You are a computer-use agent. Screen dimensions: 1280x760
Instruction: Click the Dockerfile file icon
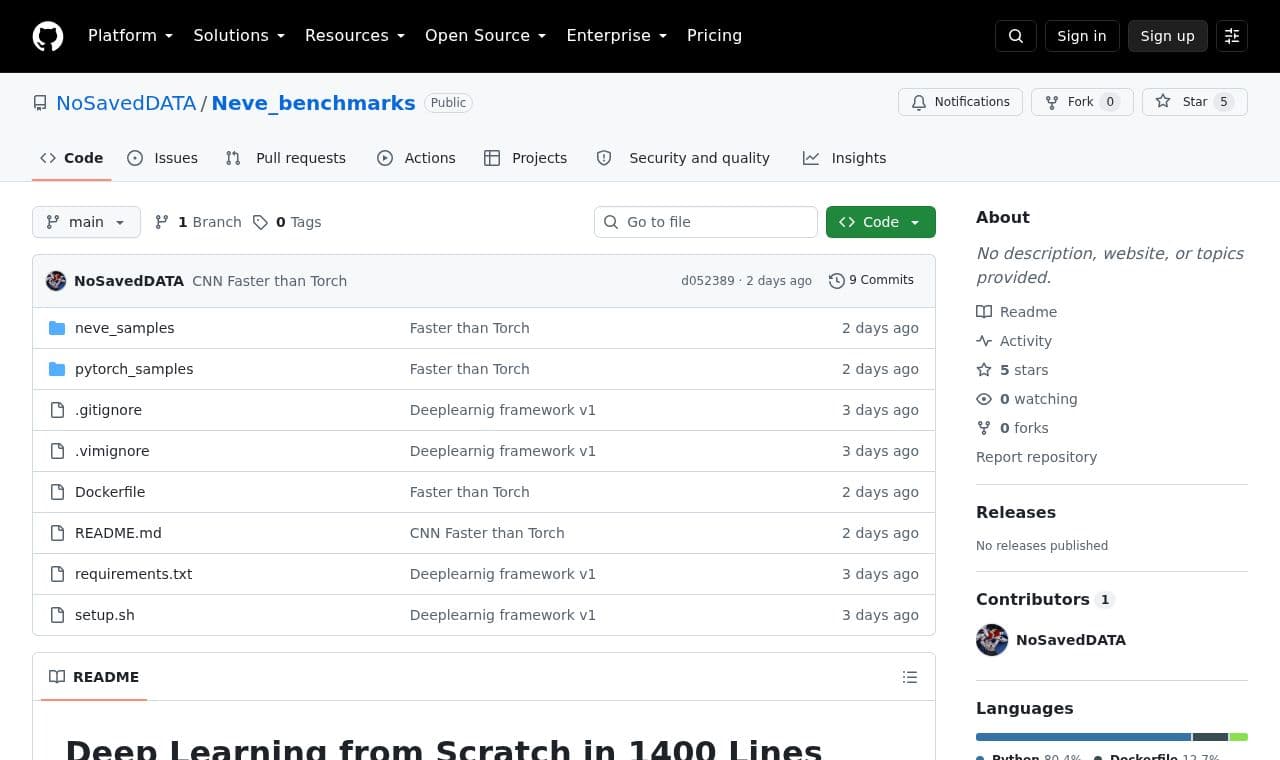tap(57, 492)
